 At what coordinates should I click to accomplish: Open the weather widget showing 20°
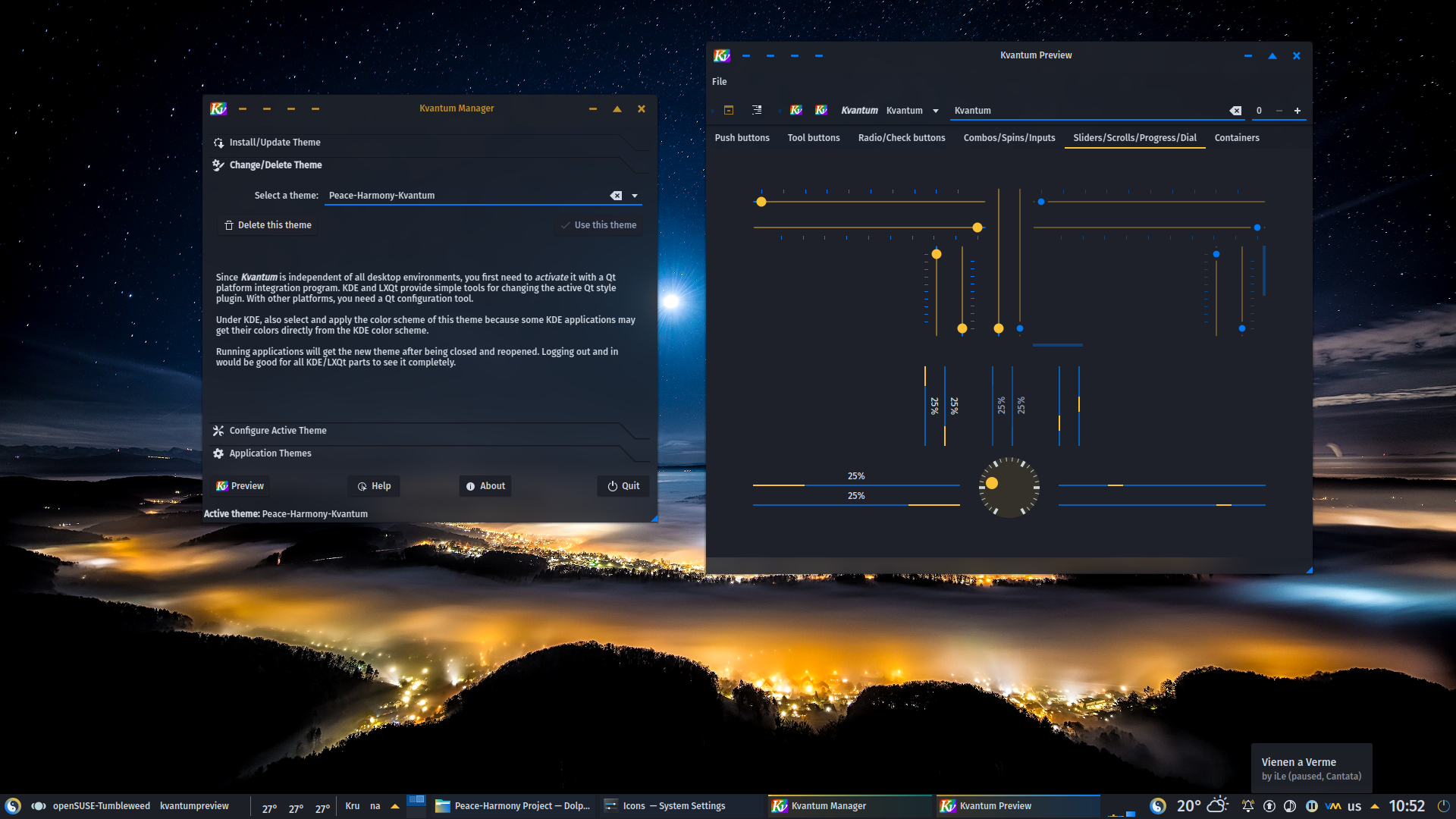1202,805
